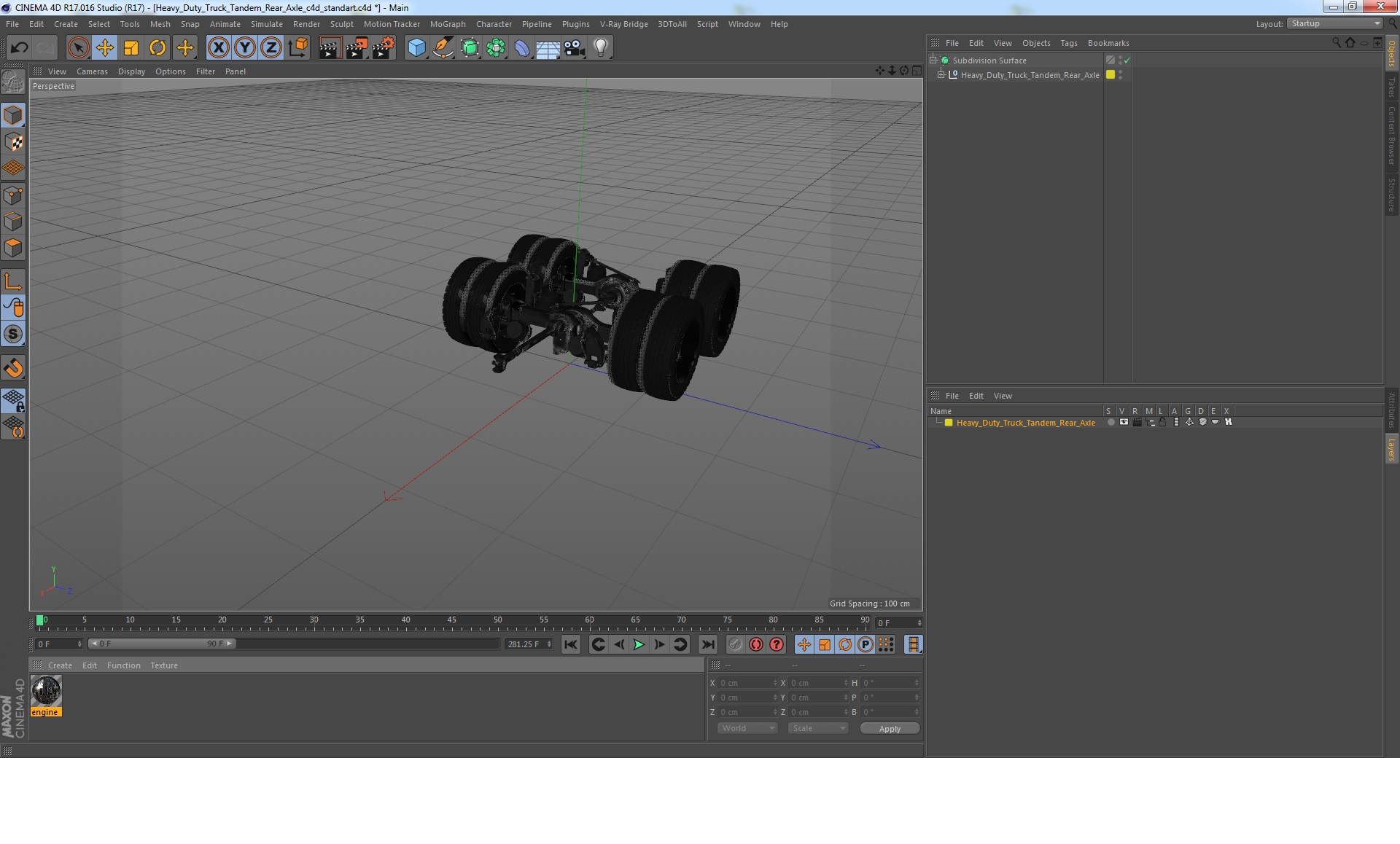This screenshot has height=844, width=1400.
Task: Toggle Subdivision Surface enable checkmark
Action: (1127, 60)
